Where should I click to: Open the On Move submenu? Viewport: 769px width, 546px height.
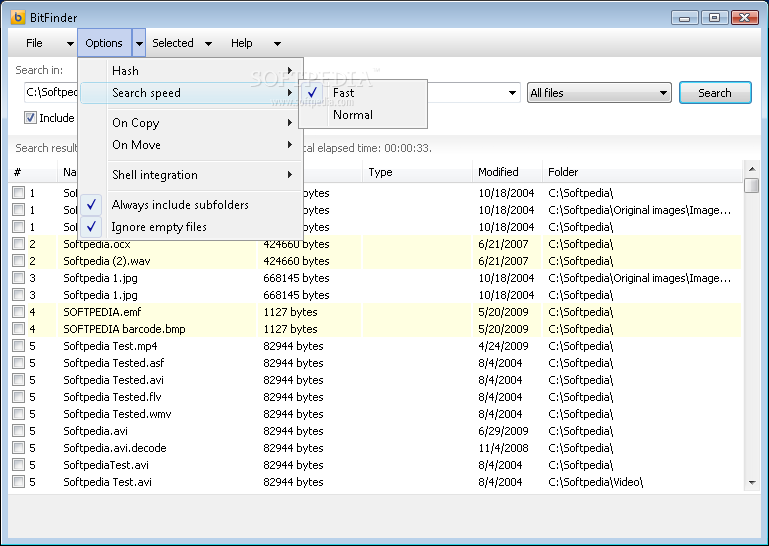tap(191, 145)
